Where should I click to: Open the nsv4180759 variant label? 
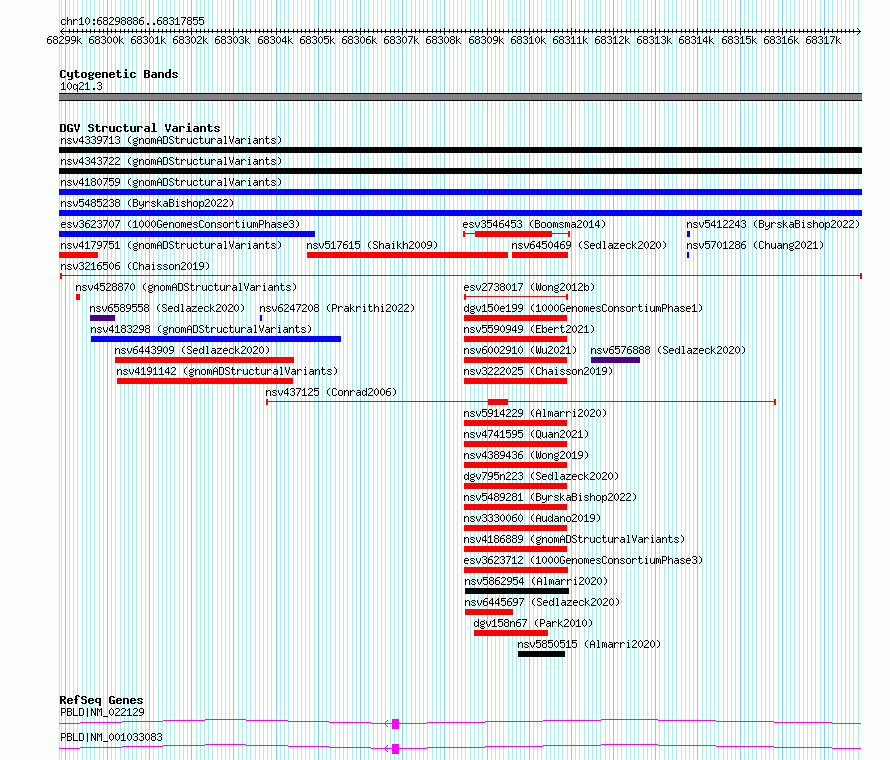[x=171, y=182]
